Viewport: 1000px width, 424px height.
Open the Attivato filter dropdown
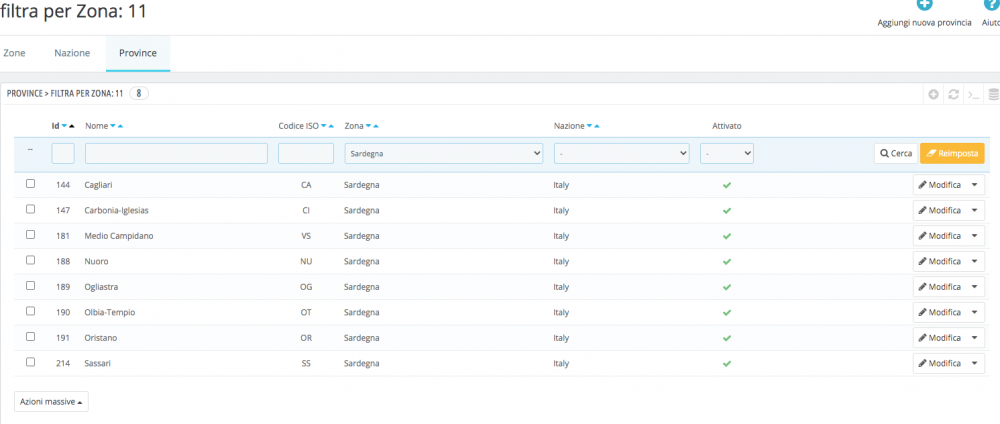pyautogui.click(x=727, y=154)
